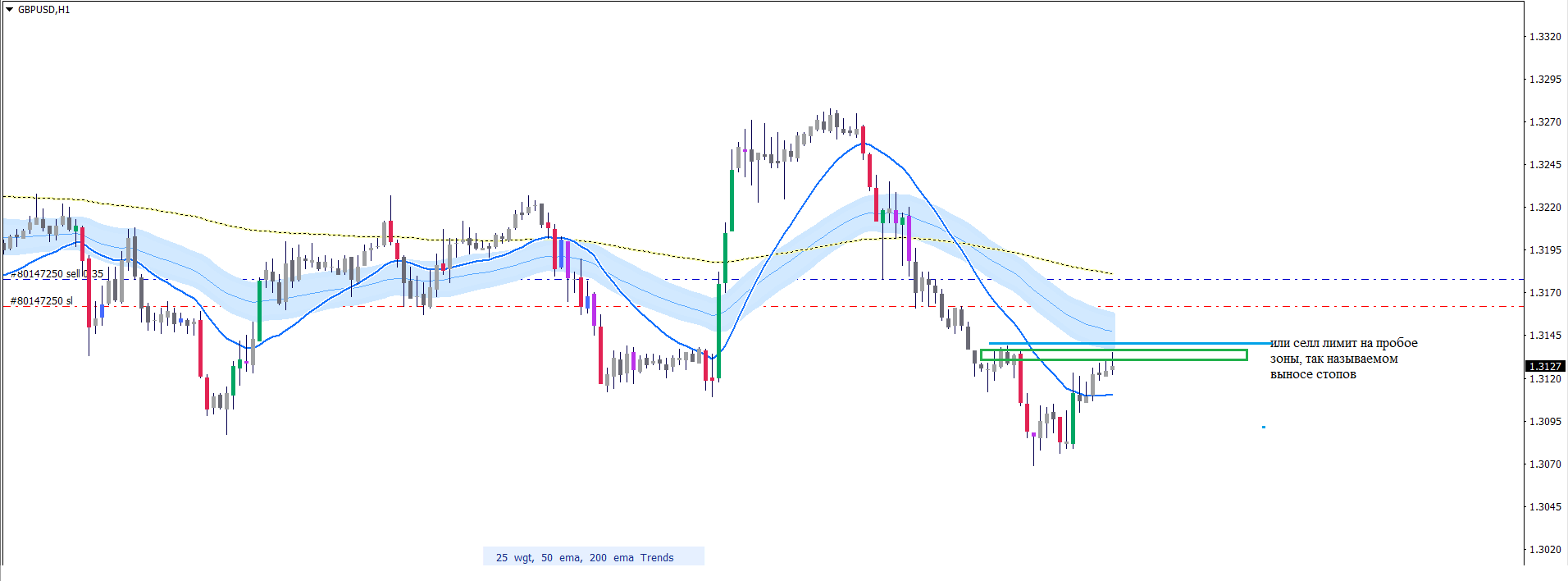This screenshot has width=1568, height=581.
Task: Click the triangle arrow beside GBPUSD,H1
Action: click(x=9, y=10)
